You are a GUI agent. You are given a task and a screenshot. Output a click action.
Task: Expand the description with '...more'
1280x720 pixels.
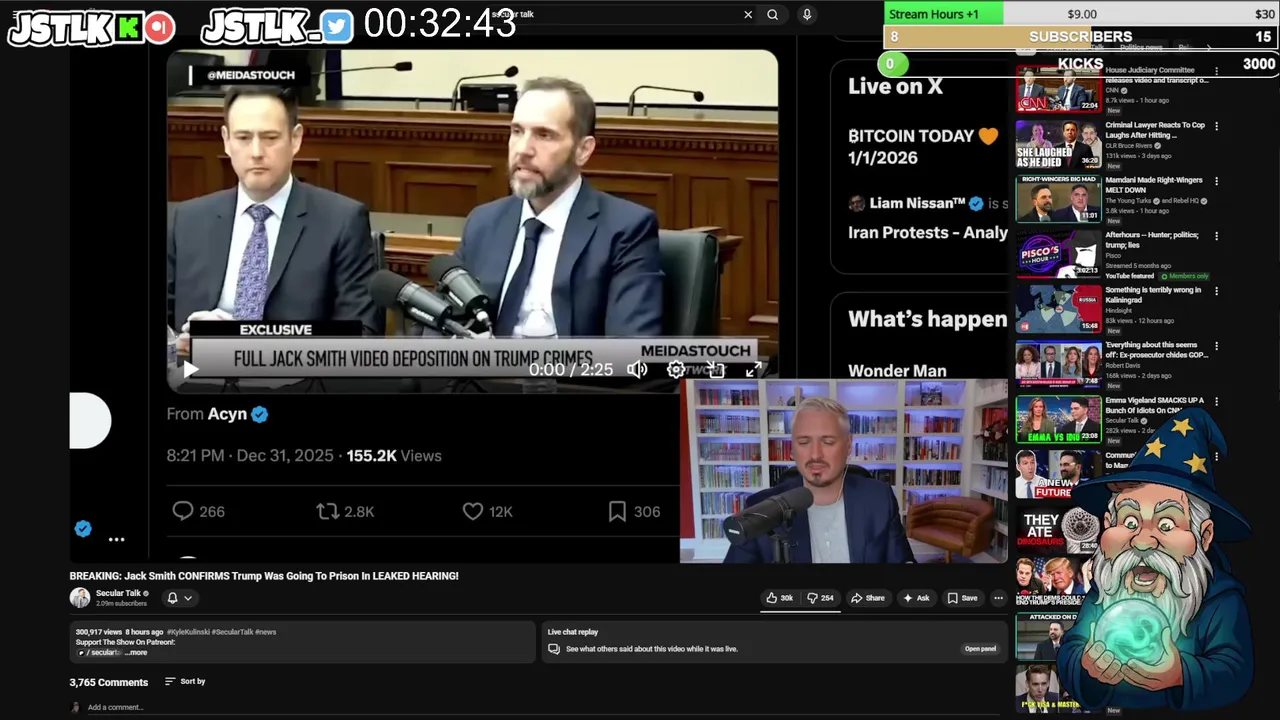pyautogui.click(x=136, y=652)
